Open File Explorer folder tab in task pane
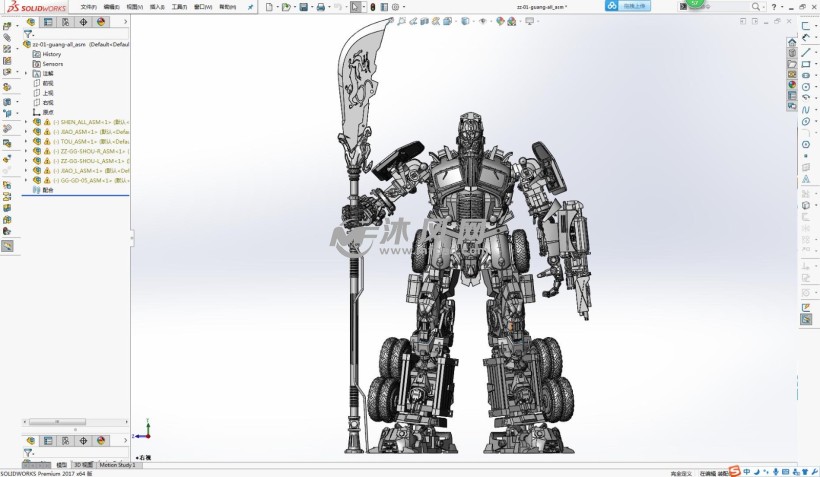The height and width of the screenshot is (477, 820). click(792, 64)
